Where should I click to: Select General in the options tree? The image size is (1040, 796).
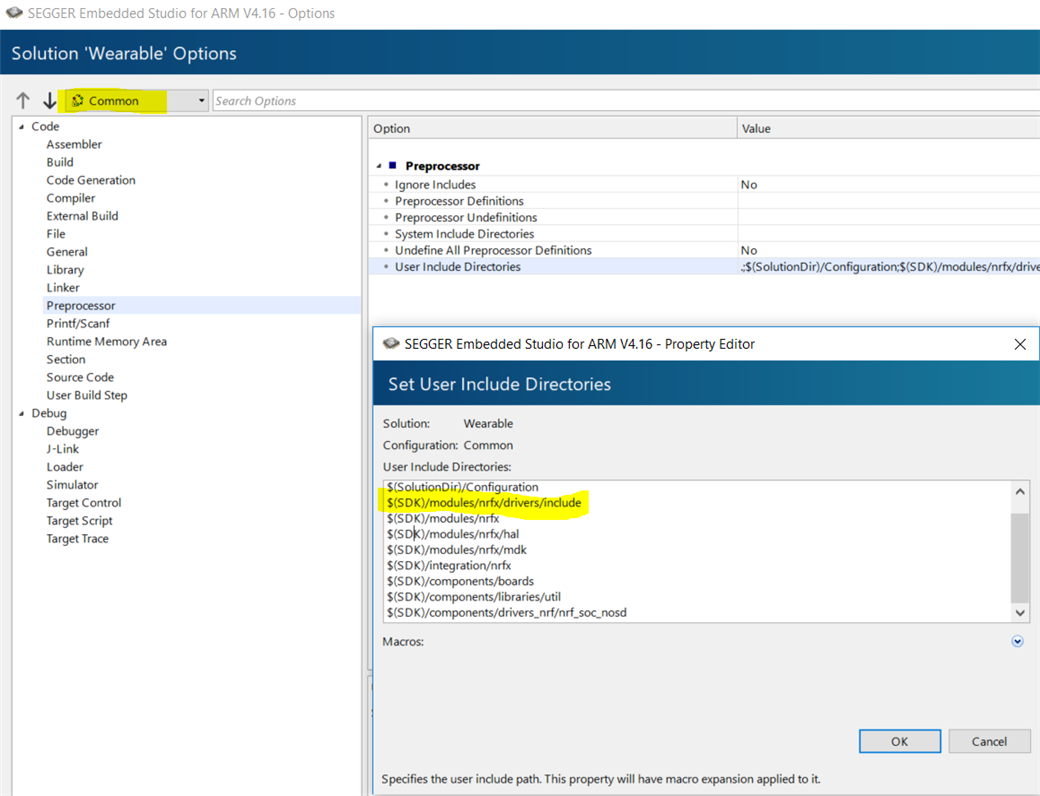click(67, 252)
